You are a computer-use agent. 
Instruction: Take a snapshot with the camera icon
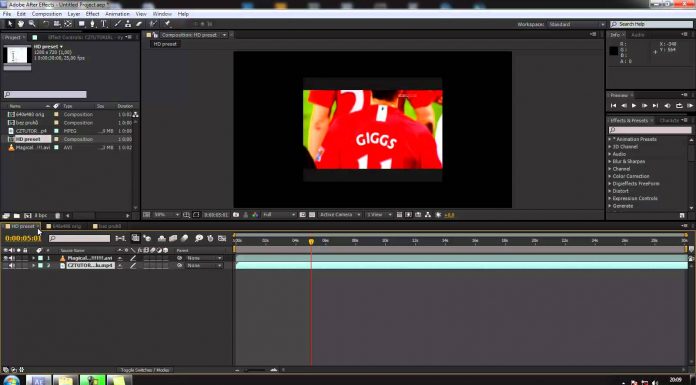[236, 215]
